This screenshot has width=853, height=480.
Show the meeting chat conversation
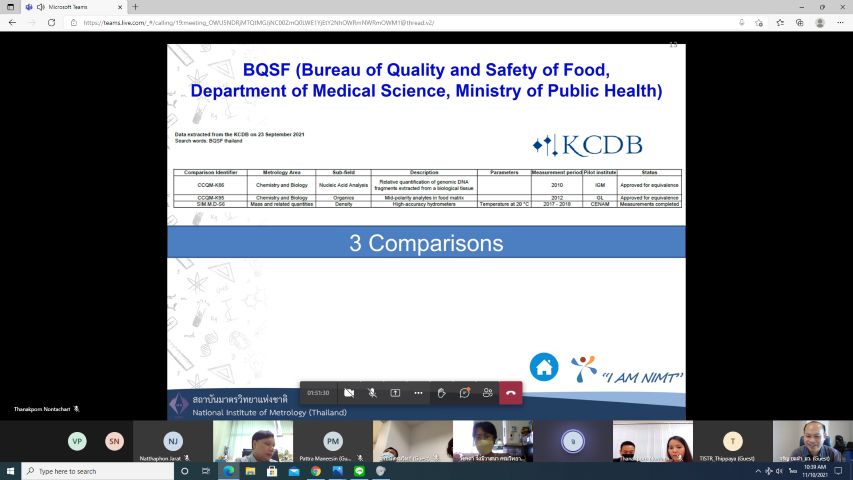464,393
